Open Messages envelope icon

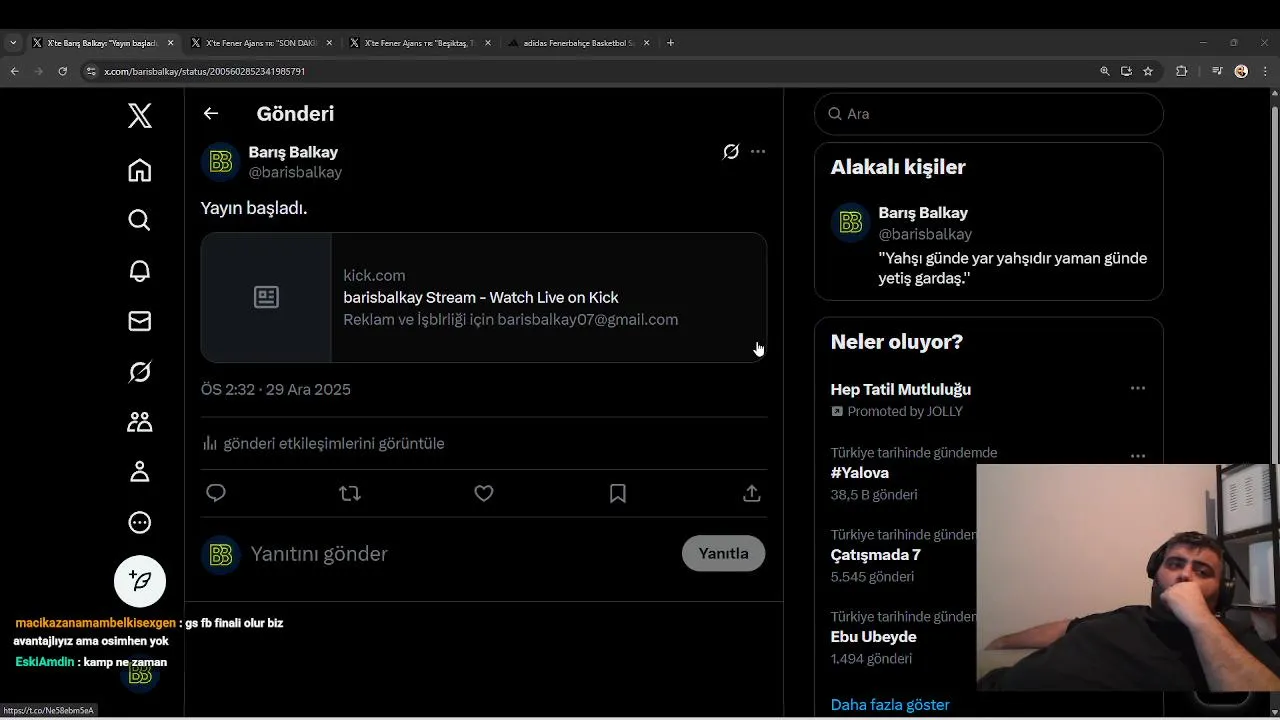(140, 321)
